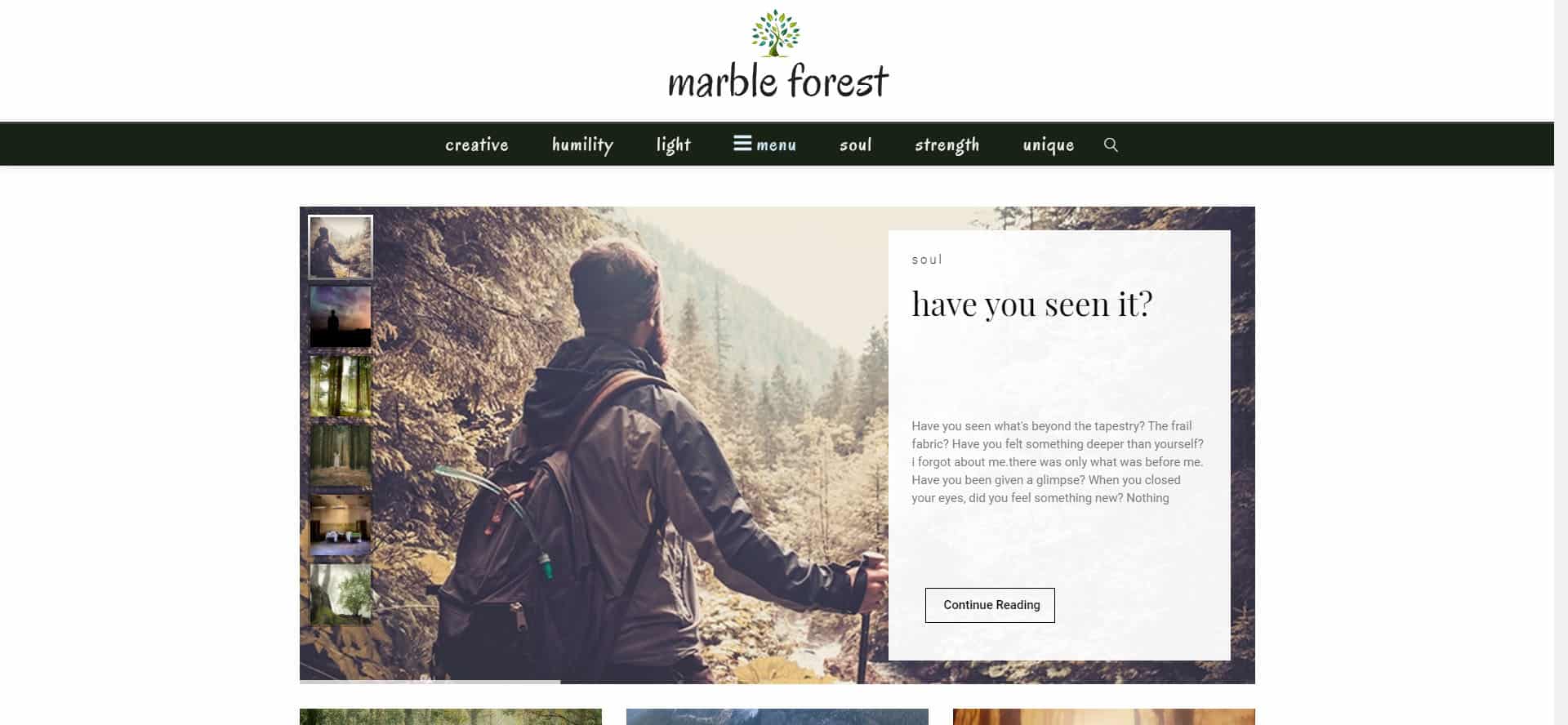Select the silhouette sunset slide thumbnail

point(341,317)
